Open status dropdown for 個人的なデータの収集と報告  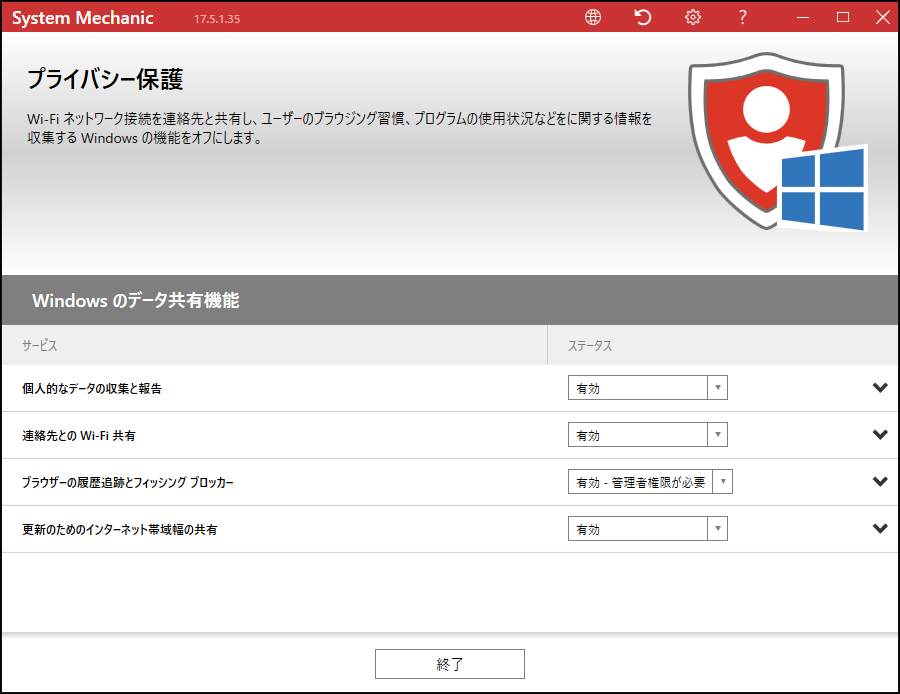(647, 387)
